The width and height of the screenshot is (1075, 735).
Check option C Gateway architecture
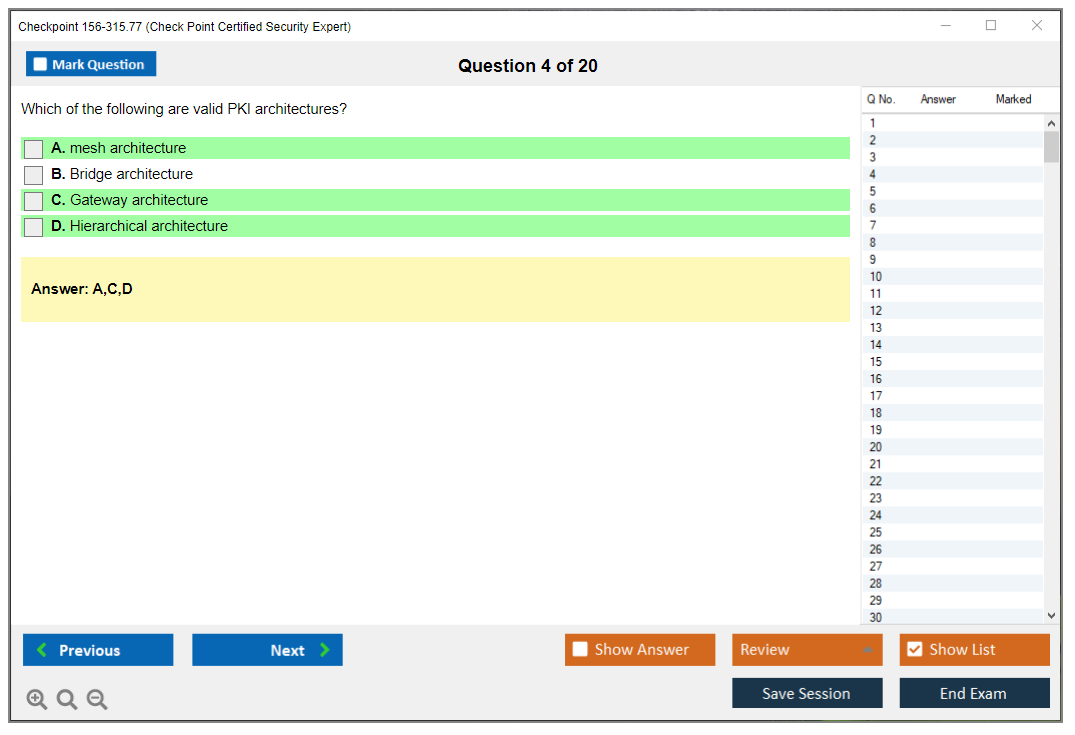coord(34,201)
